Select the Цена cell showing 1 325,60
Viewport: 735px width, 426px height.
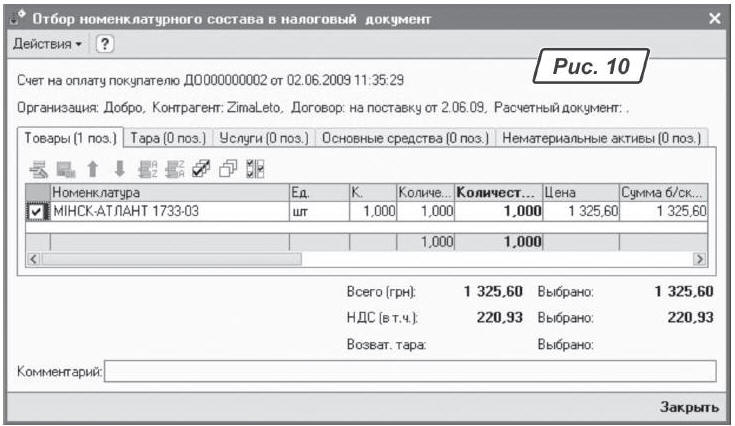pyautogui.click(x=579, y=211)
